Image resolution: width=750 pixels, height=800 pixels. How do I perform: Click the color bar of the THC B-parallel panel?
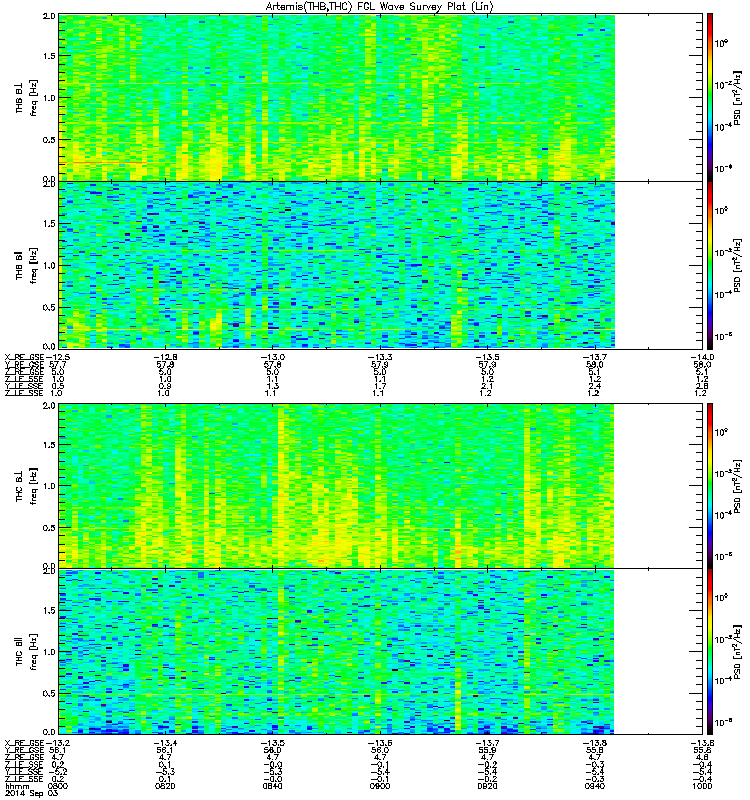click(710, 652)
